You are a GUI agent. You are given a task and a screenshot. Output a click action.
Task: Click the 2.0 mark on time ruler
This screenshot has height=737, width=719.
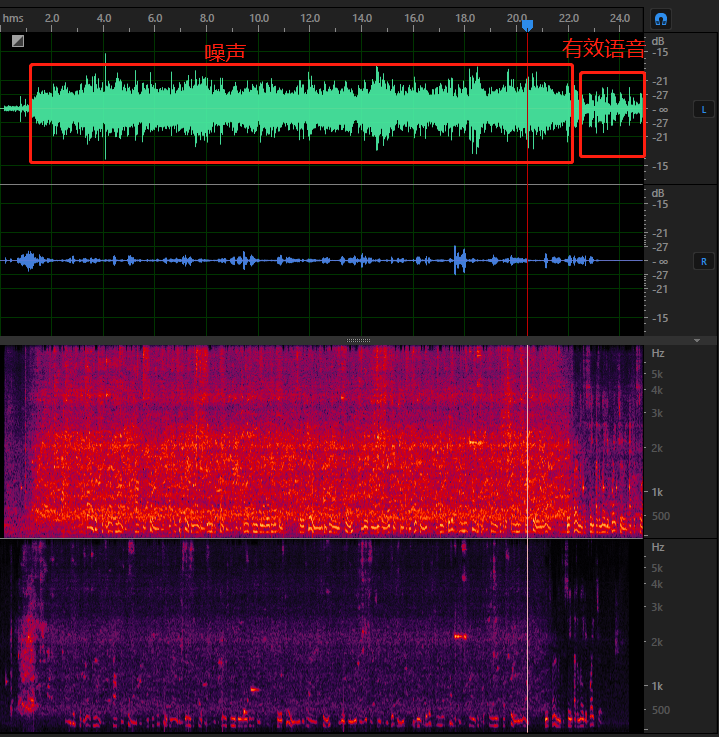click(52, 18)
